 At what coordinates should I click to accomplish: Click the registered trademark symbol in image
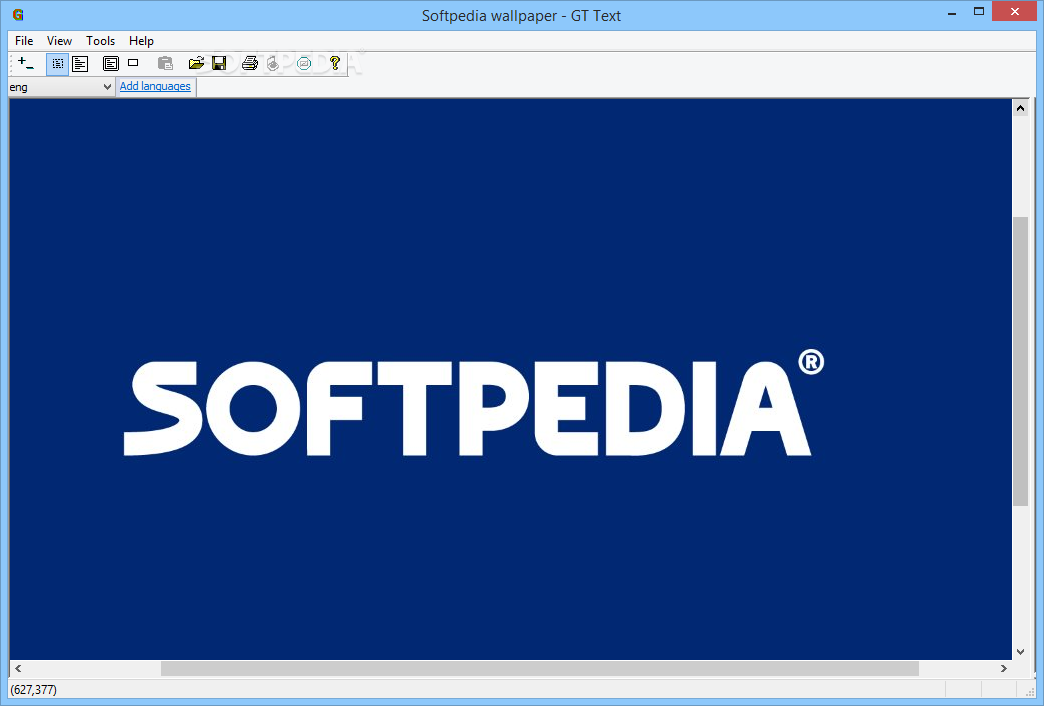(811, 362)
